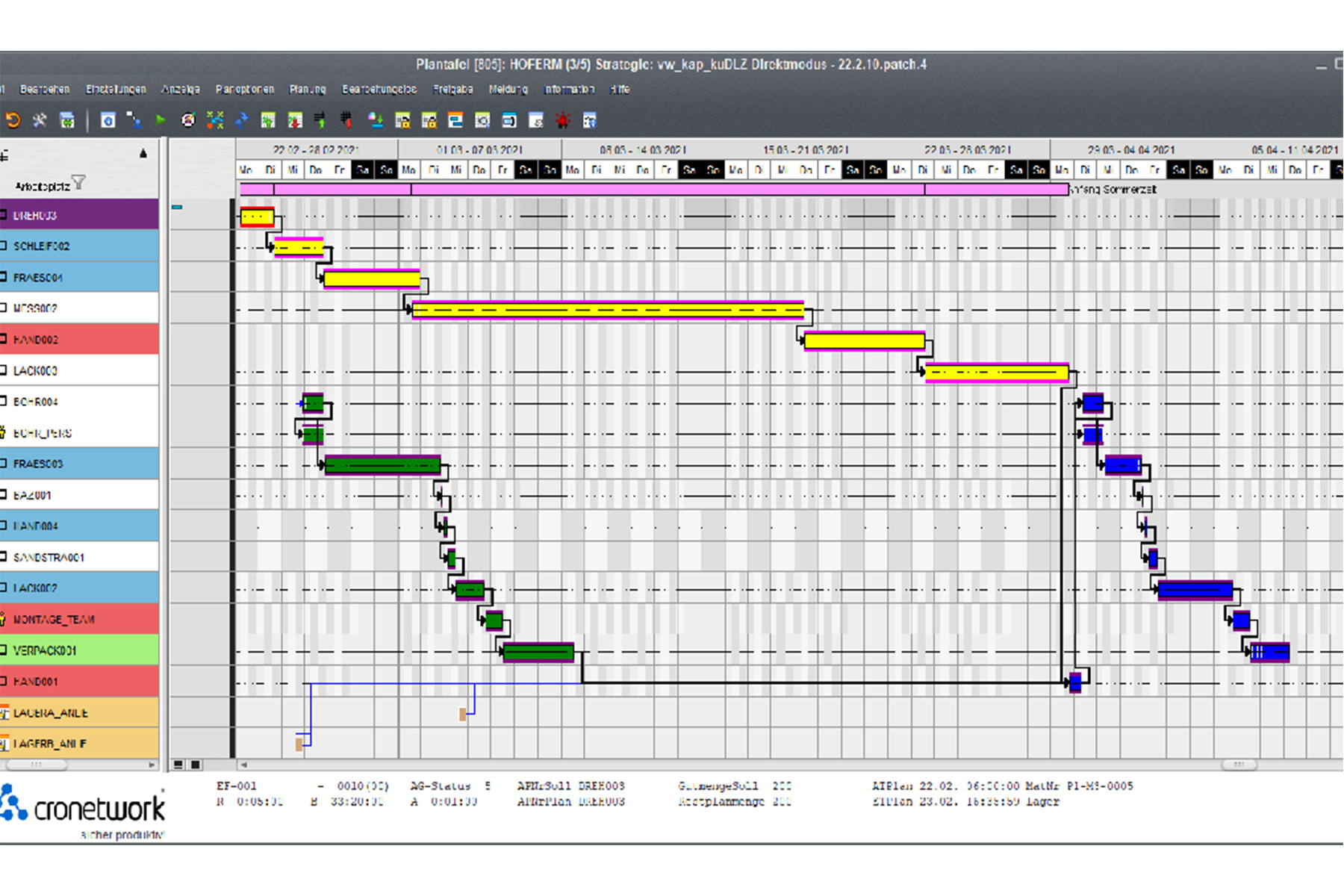Click the workplace list horizontal scrollbar thumb
1344x896 pixels.
point(37,765)
